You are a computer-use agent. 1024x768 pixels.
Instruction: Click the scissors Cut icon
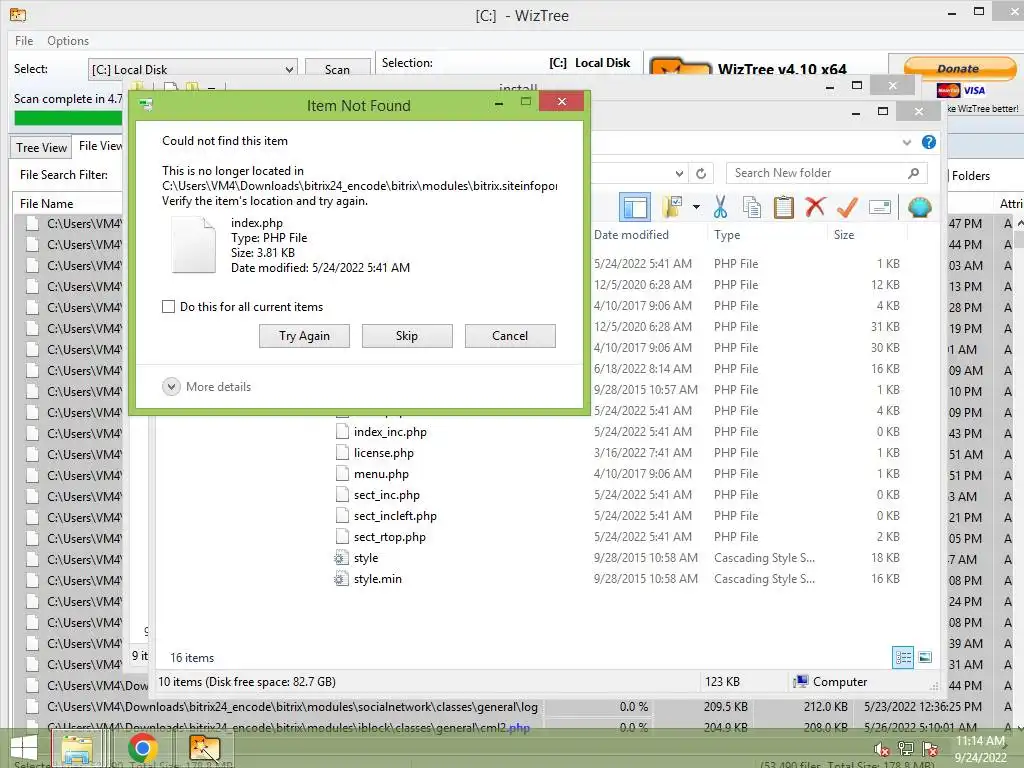click(720, 208)
